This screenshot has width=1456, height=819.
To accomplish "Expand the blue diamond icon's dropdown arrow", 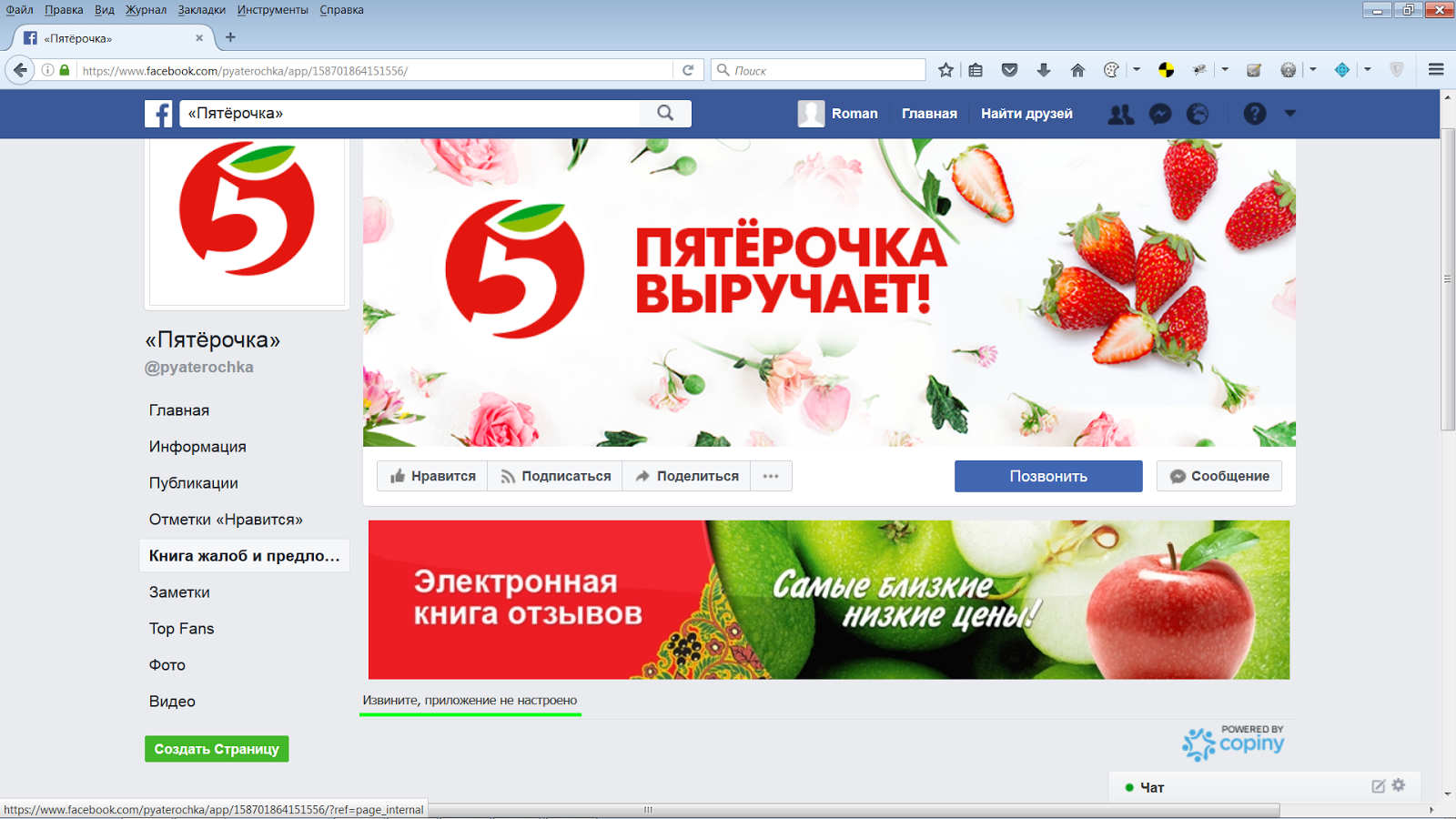I will [x=1368, y=70].
